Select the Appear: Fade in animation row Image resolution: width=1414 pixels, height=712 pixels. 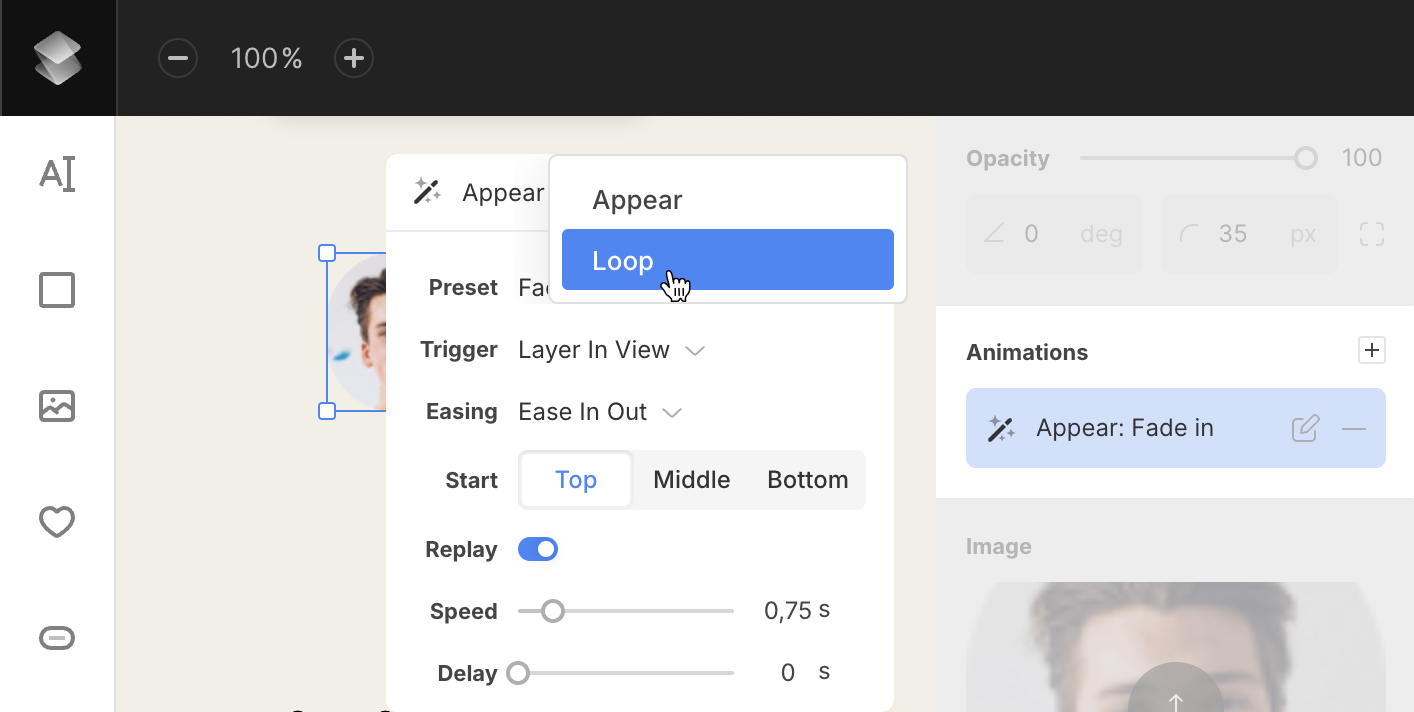[x=1176, y=428]
